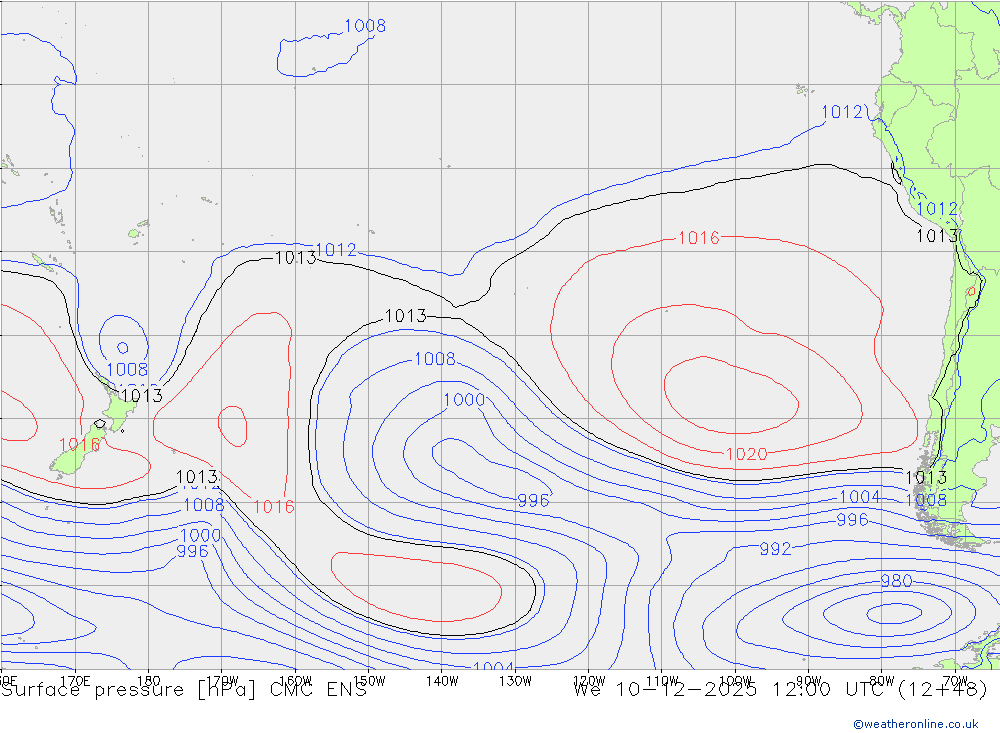The image size is (1000, 733).
Task: Click the 80W longitude label
Action: (882, 681)
